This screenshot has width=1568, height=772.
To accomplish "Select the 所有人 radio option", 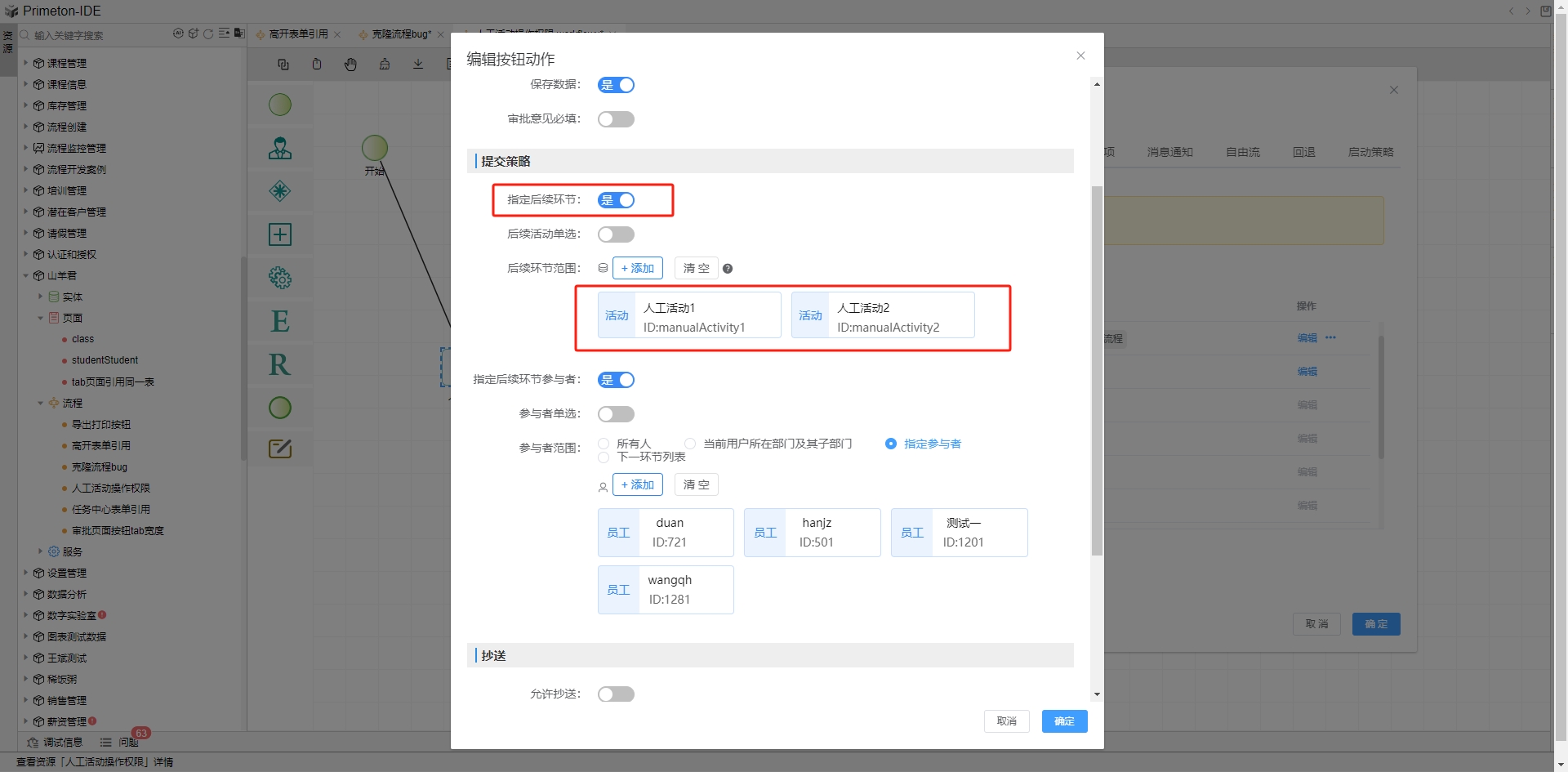I will click(604, 444).
